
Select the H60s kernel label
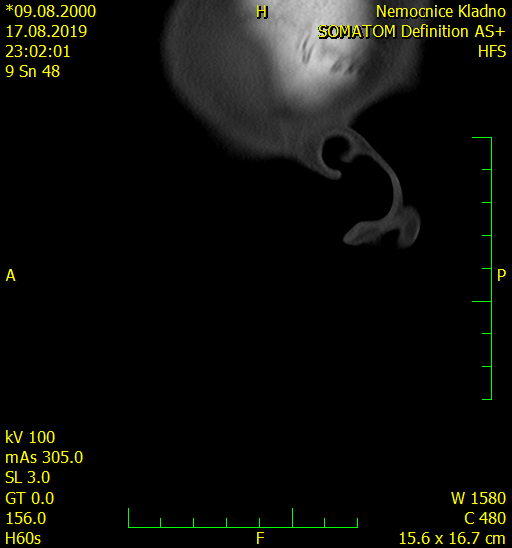click(x=23, y=538)
